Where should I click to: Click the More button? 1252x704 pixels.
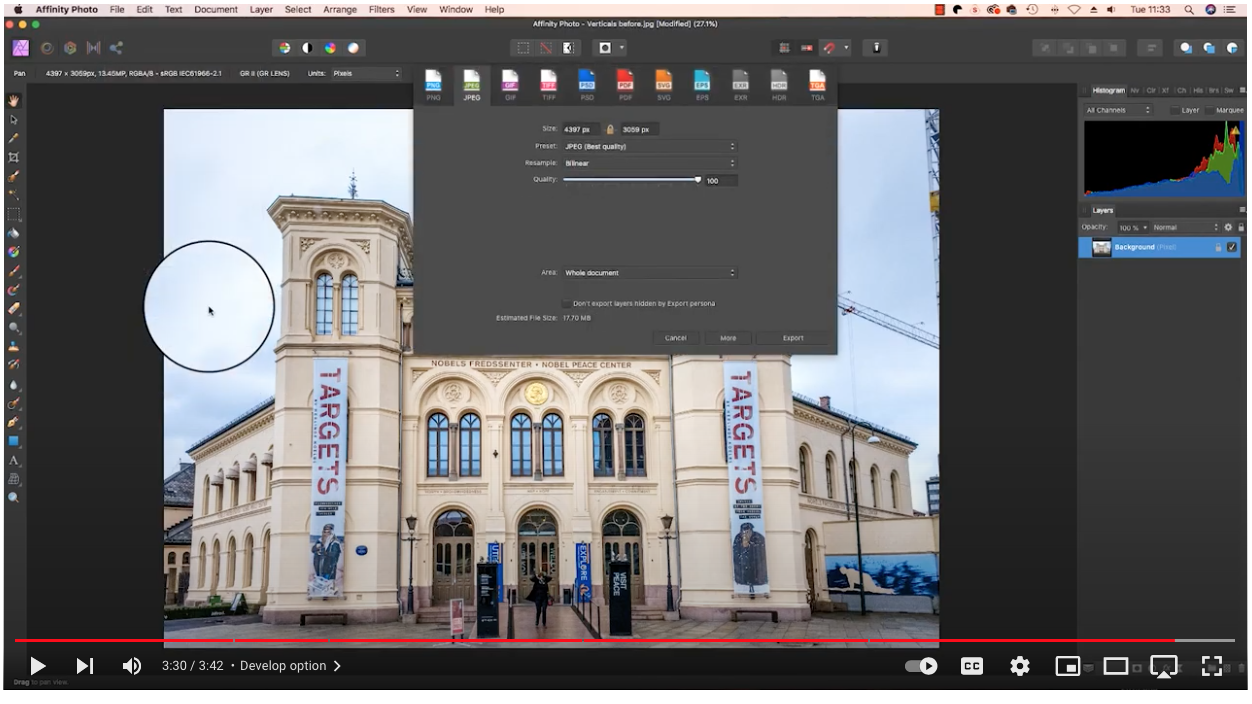coord(728,338)
